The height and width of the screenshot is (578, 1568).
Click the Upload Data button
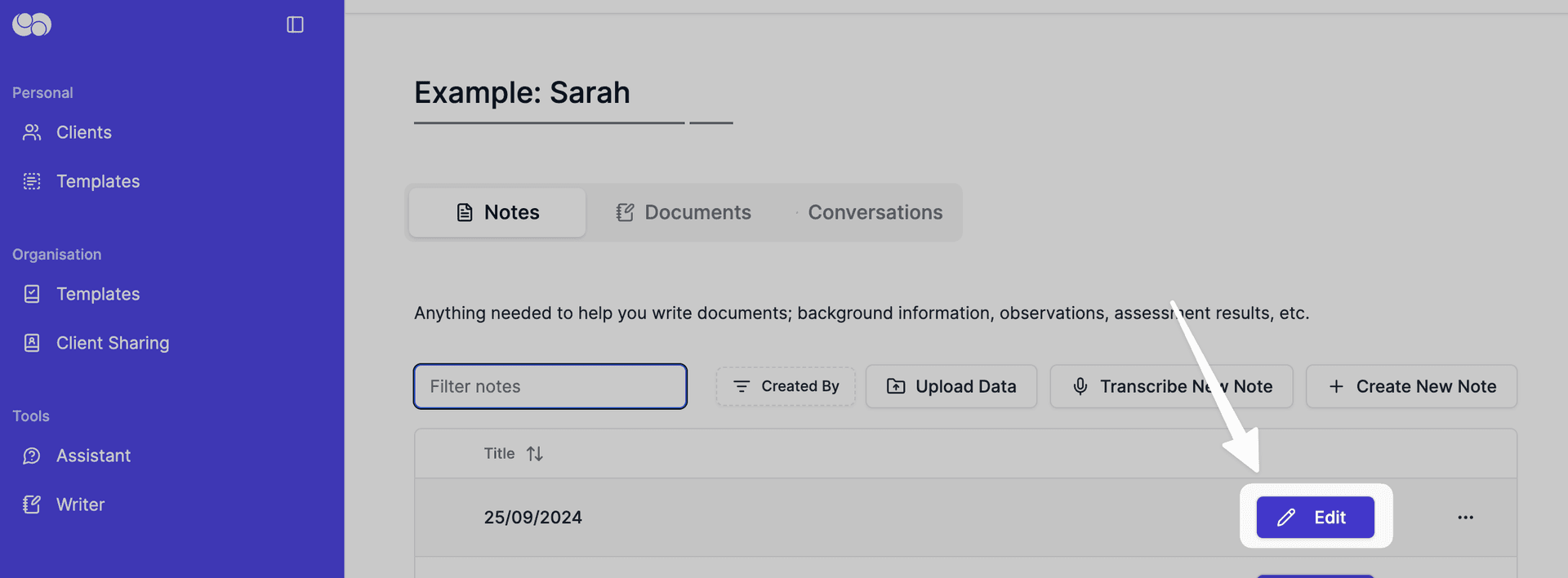[951, 386]
